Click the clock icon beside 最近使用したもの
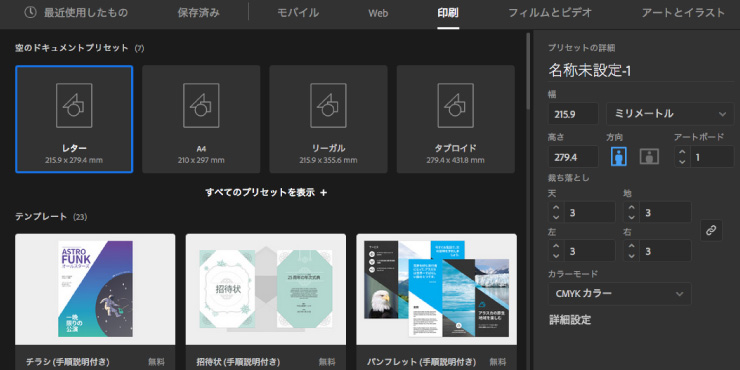Screen dimensions: 740x370 pos(31,13)
